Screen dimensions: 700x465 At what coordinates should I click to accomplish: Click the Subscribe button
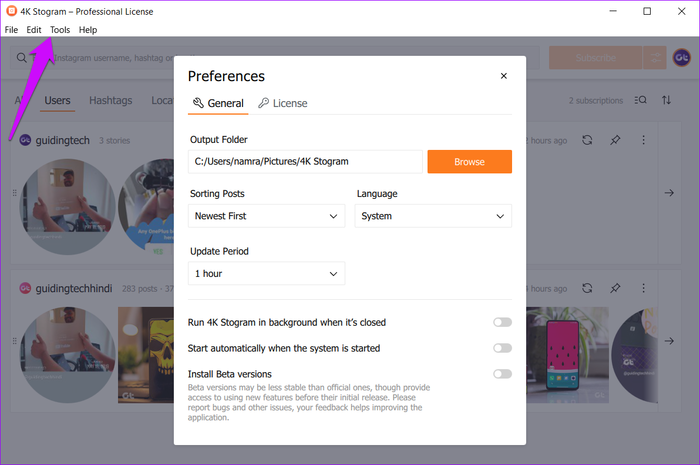click(596, 58)
